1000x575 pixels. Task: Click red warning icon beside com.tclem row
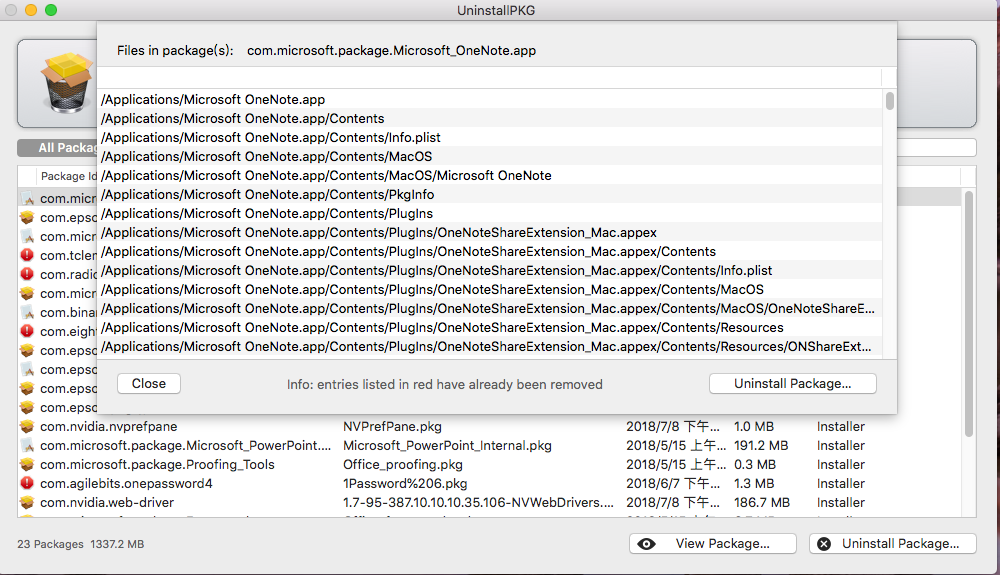tap(27, 255)
